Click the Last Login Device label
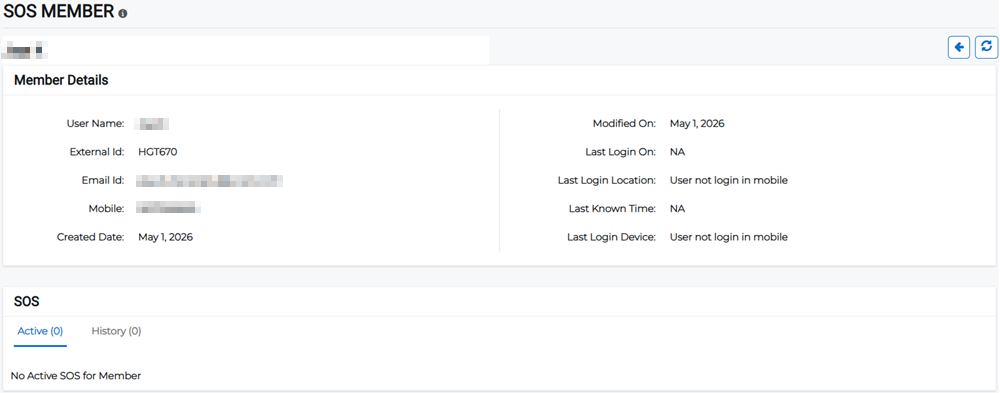Screen dimensions: 1000x393 coord(612,237)
